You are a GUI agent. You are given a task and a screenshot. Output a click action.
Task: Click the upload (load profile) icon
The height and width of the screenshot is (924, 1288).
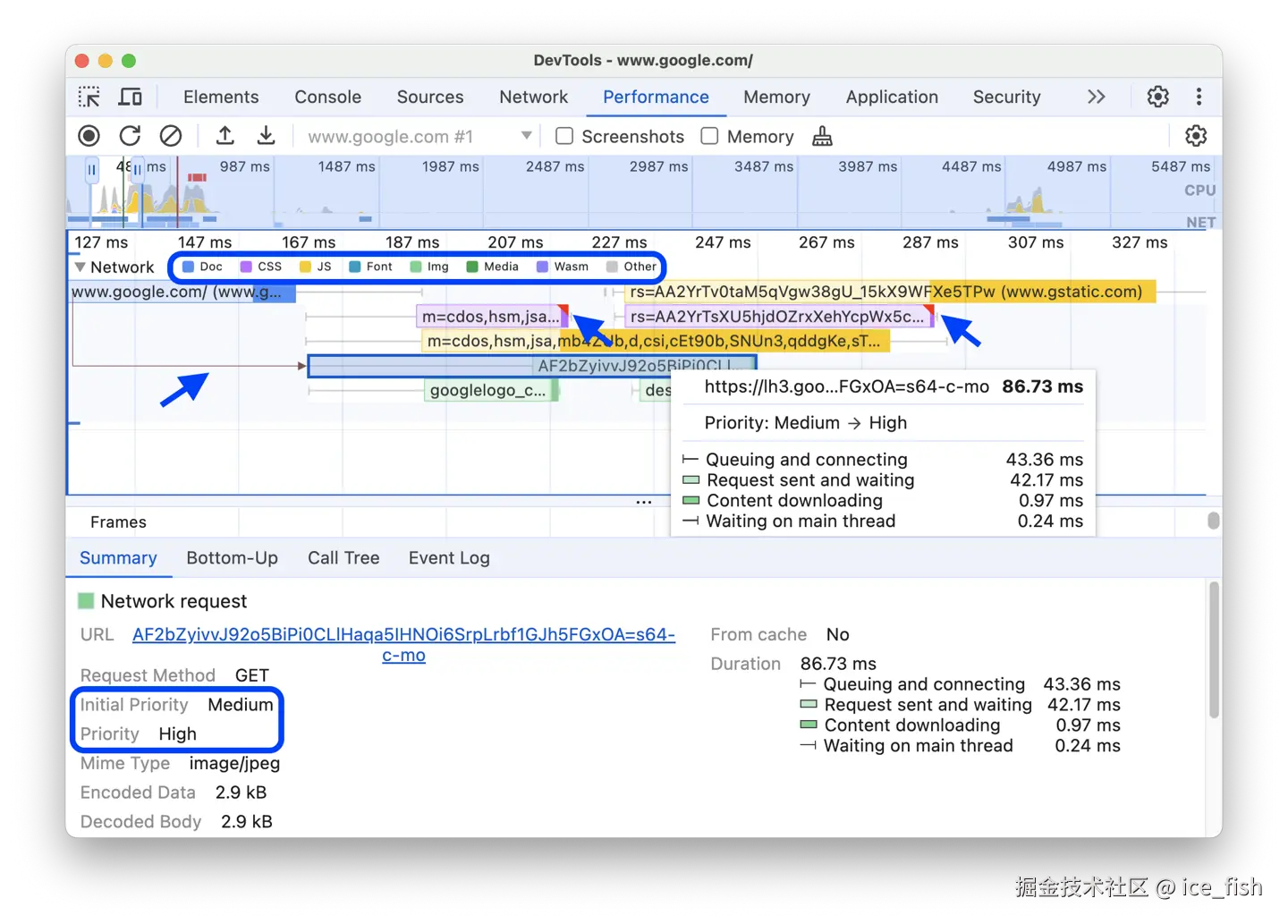pyautogui.click(x=225, y=136)
